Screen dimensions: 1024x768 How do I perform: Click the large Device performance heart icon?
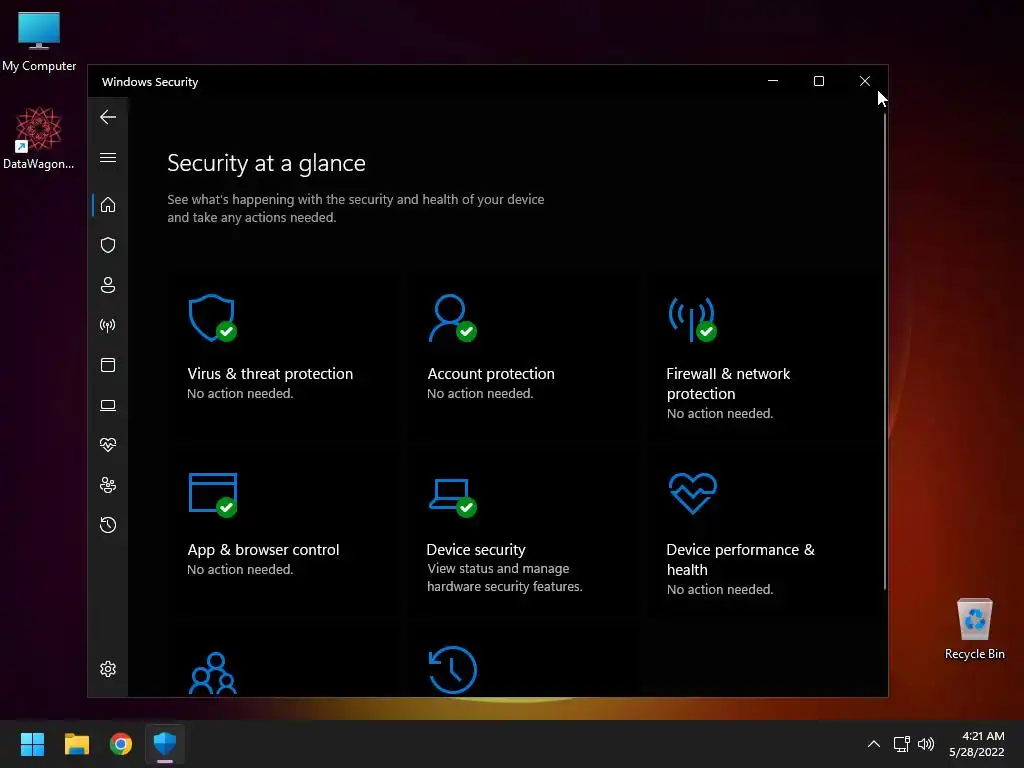693,493
